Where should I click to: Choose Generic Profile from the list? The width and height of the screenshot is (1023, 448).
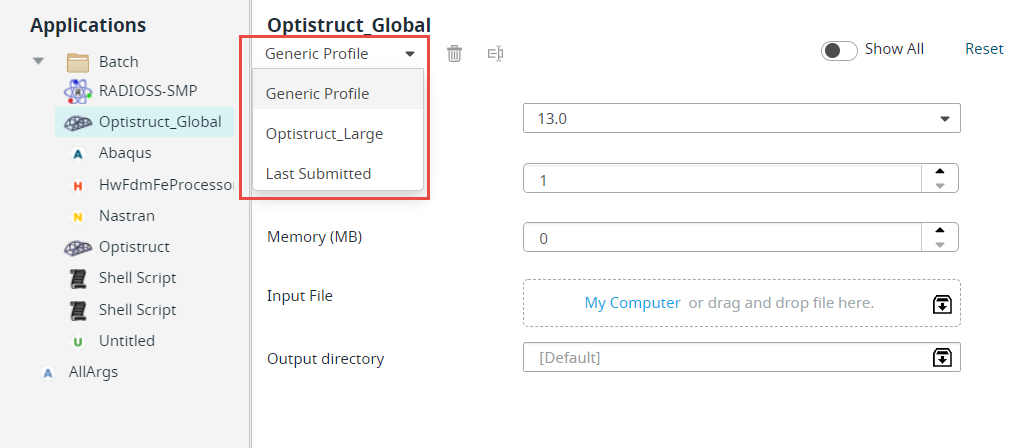pos(338,94)
